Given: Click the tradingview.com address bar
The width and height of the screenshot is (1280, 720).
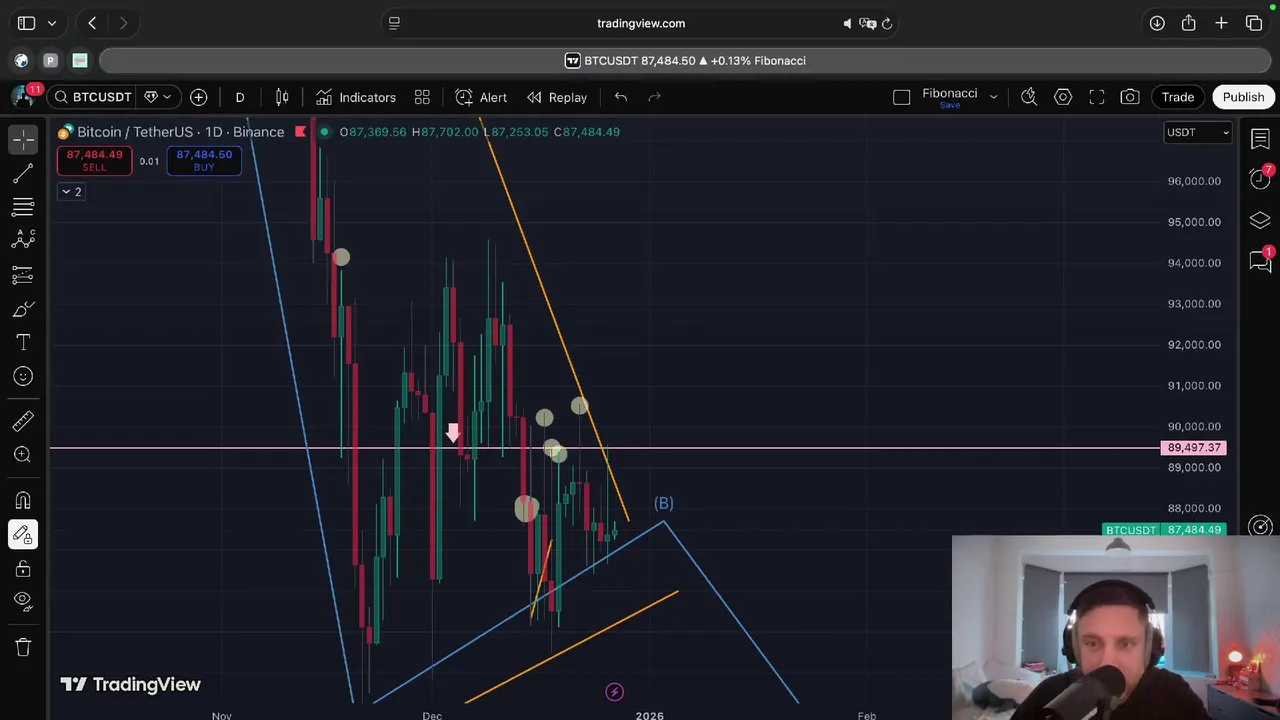Looking at the screenshot, I should (640, 23).
